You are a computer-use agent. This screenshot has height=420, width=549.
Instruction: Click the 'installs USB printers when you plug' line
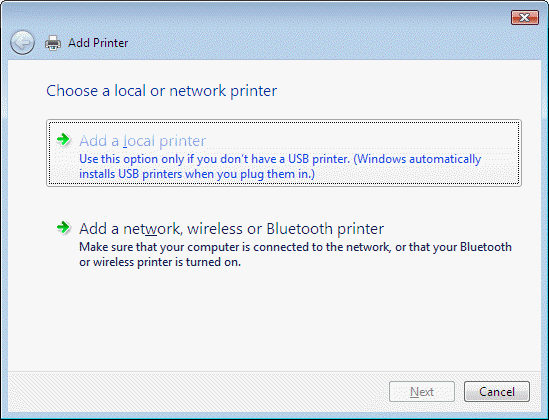[x=197, y=174]
